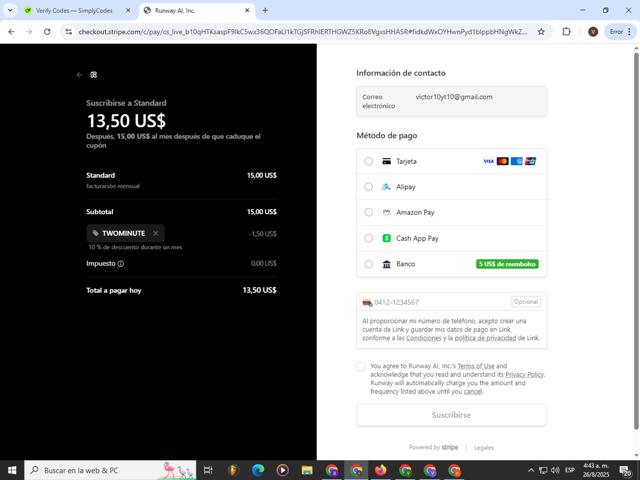Open the Chrome profile avatar
Screen dimensions: 640x480
pyautogui.click(x=593, y=31)
